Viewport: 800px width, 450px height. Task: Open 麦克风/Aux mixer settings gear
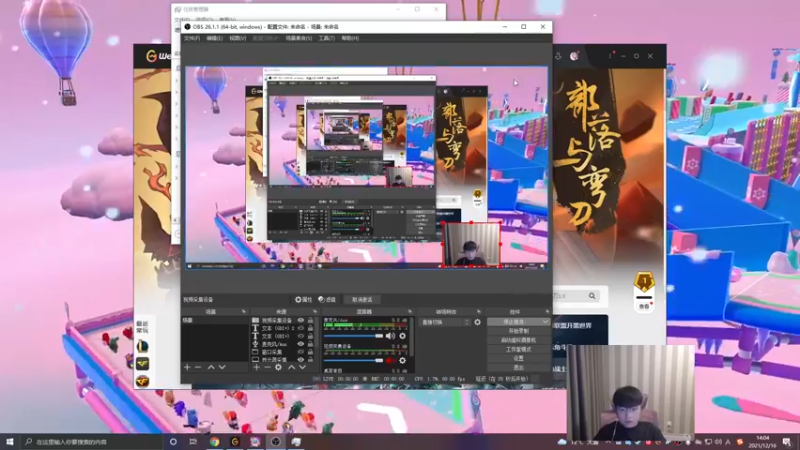tap(403, 336)
